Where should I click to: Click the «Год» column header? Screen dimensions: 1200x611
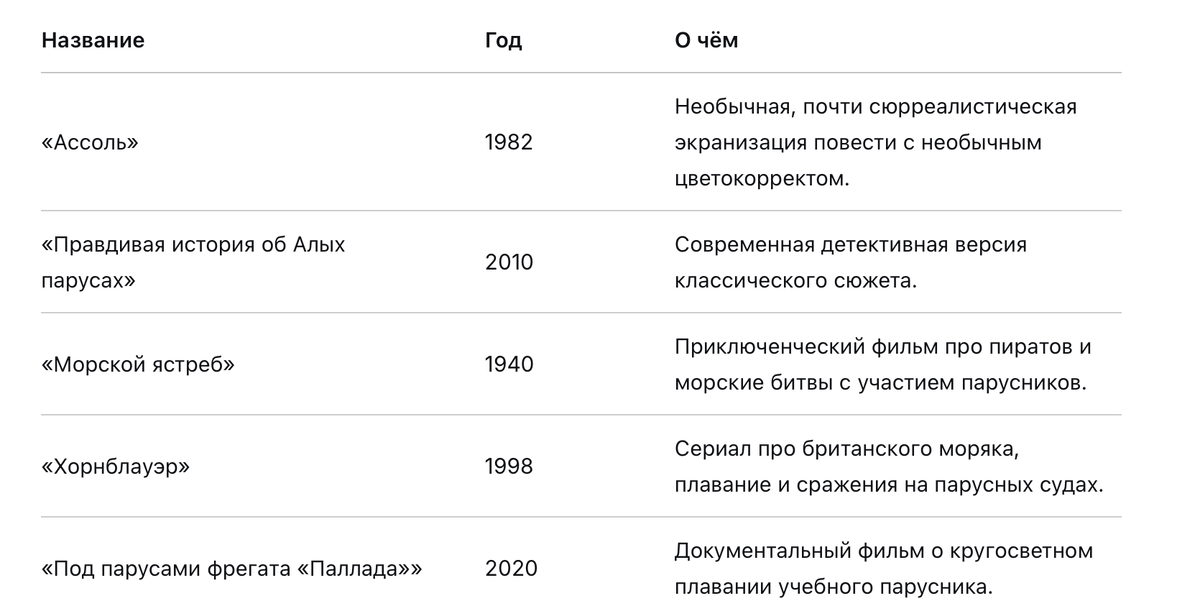[503, 41]
